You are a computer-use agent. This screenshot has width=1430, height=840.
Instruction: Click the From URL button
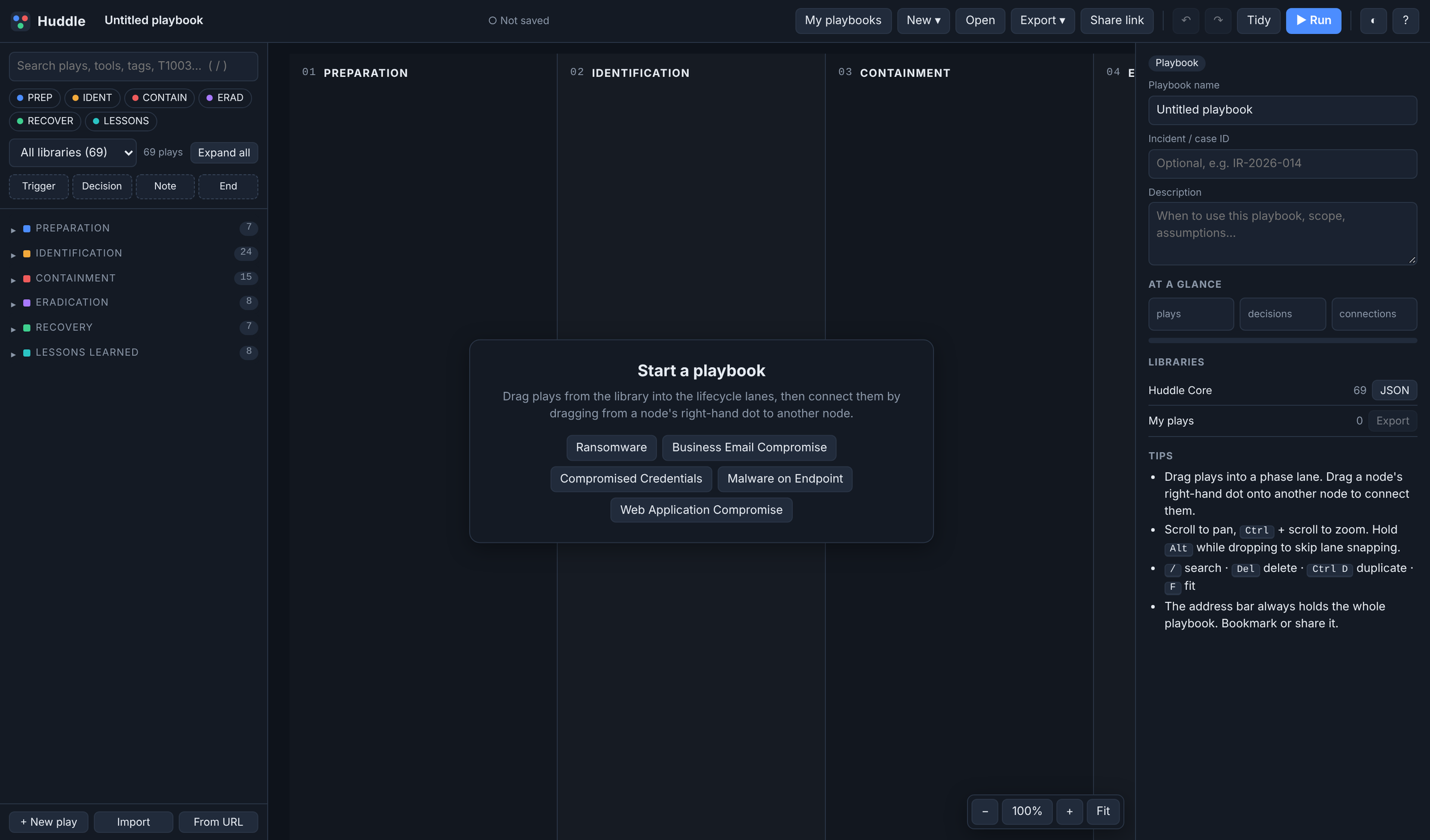point(218,822)
